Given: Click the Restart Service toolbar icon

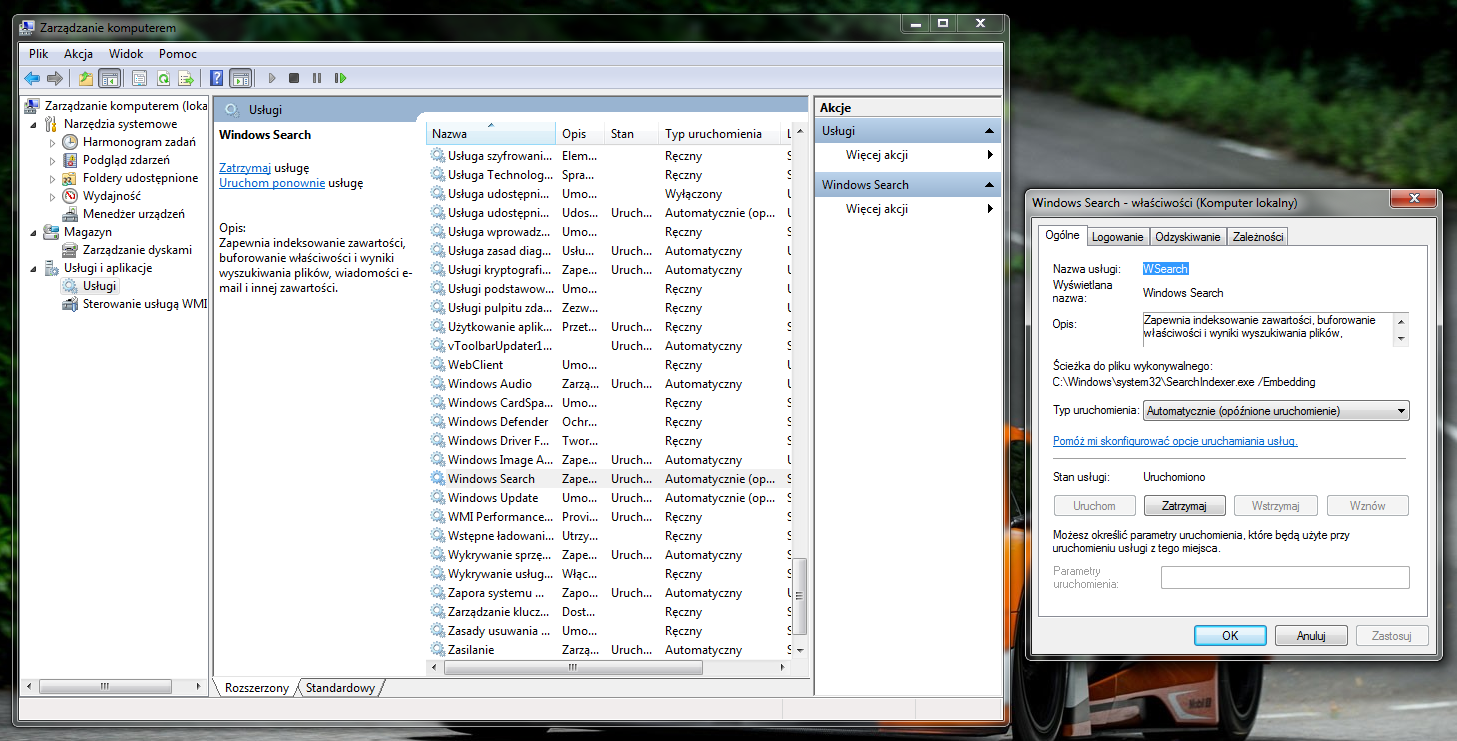Looking at the screenshot, I should click(340, 78).
